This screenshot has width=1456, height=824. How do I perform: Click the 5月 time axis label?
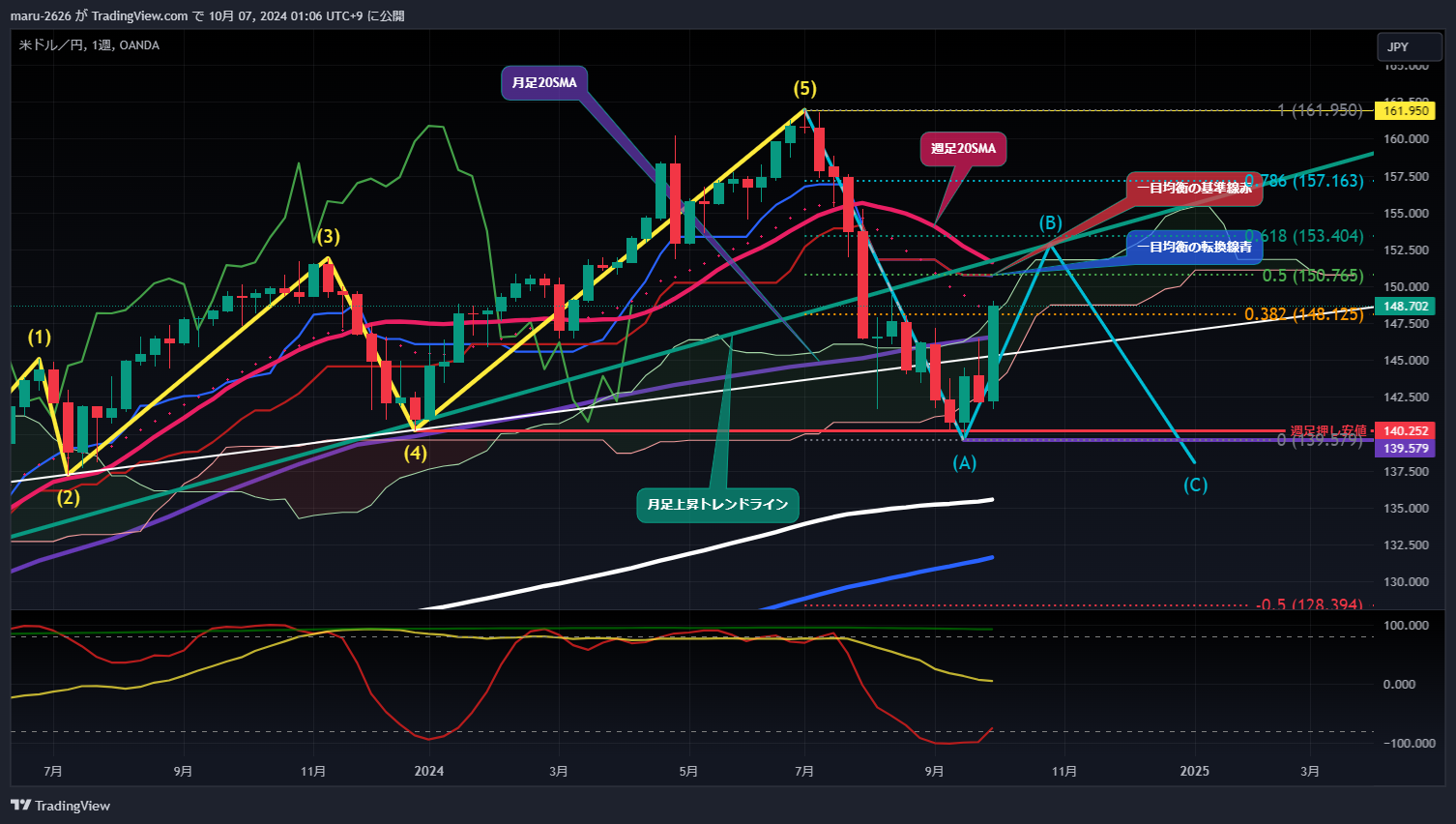tap(688, 771)
